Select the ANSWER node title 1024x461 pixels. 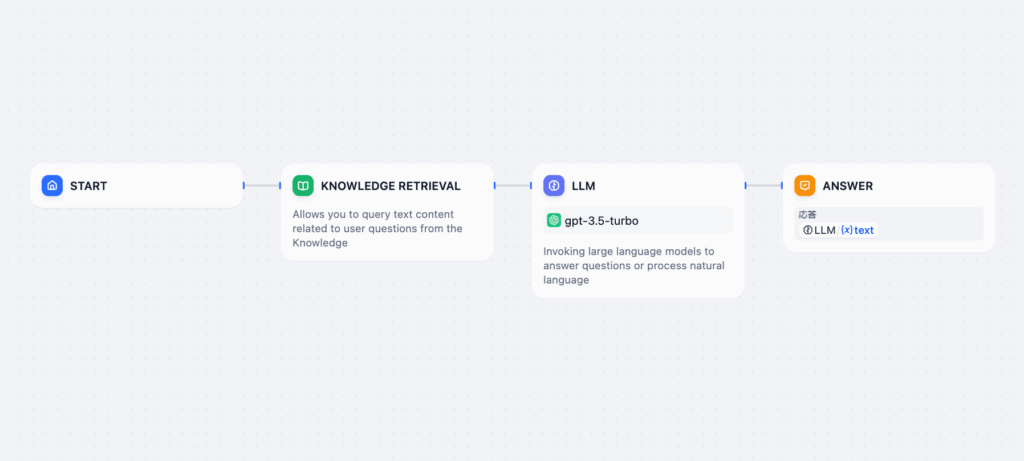point(847,186)
